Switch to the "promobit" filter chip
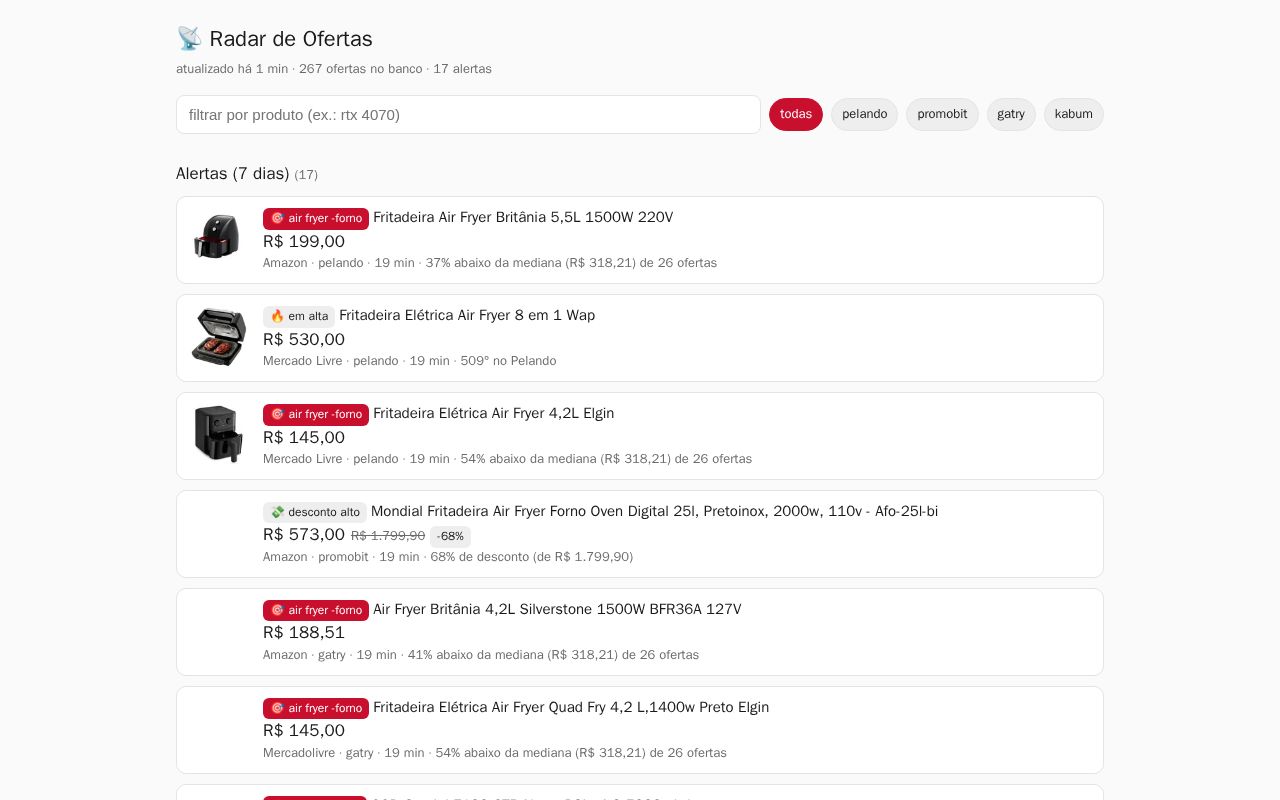 tap(942, 114)
